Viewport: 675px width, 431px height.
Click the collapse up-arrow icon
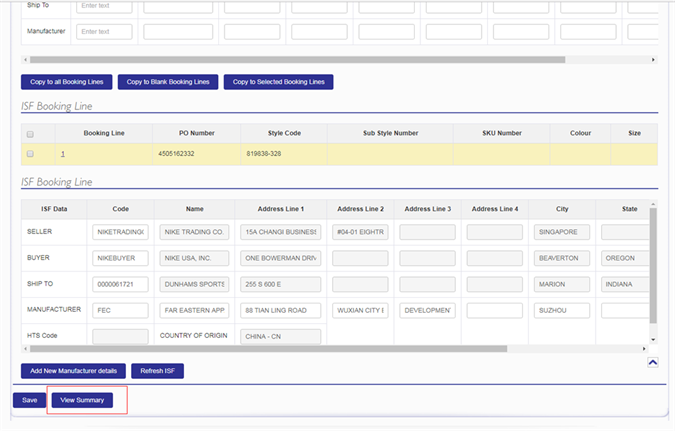[651, 363]
